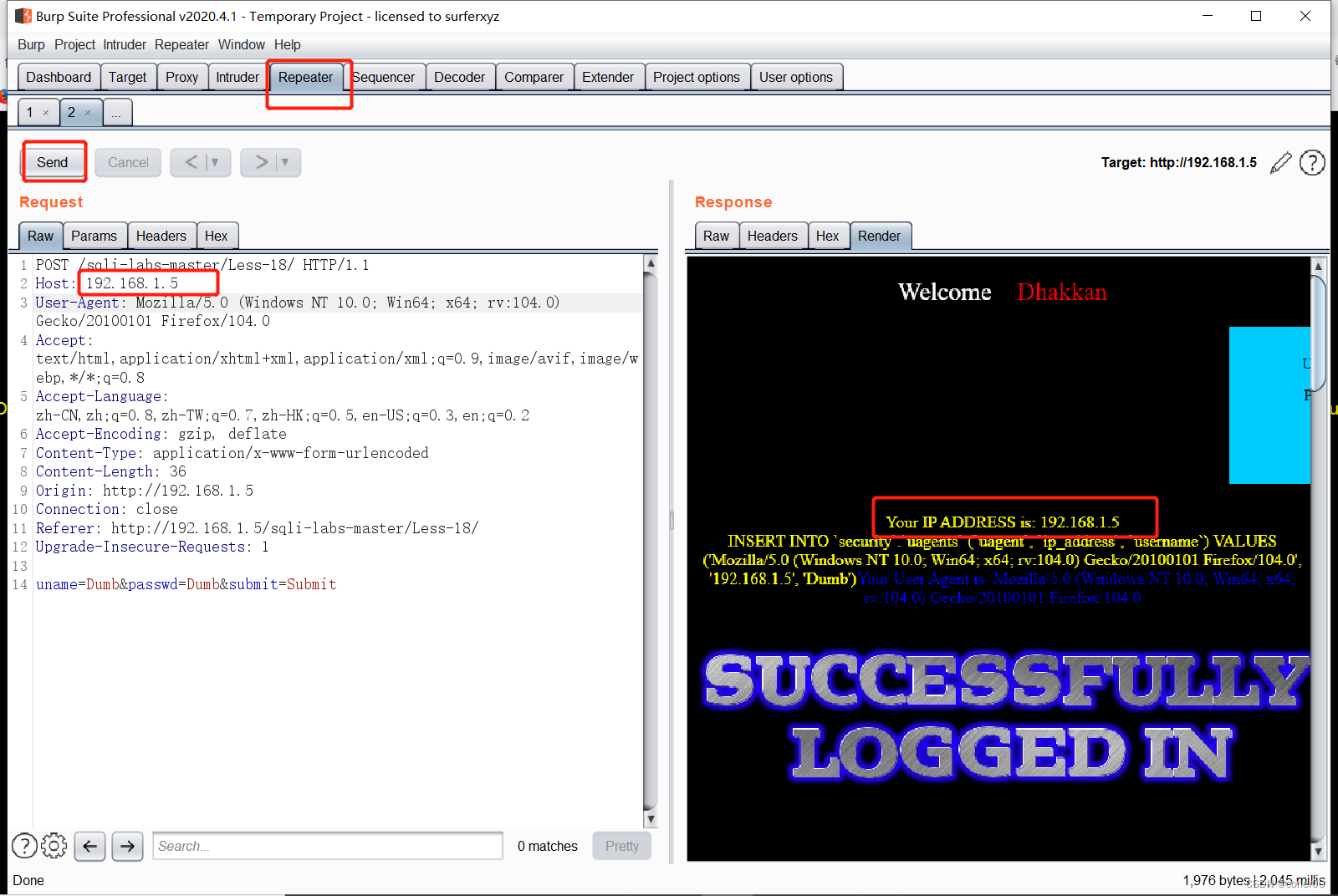
Task: Switch to Repeater tab 2
Action: coord(71,112)
